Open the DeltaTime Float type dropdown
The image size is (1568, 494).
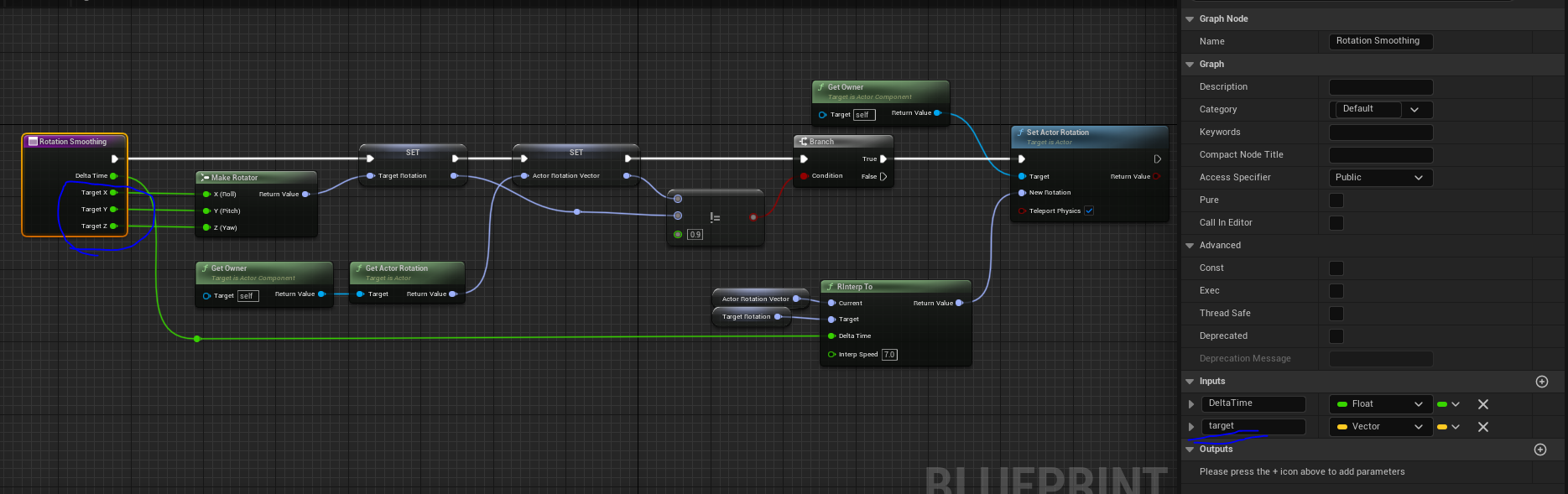1381,404
